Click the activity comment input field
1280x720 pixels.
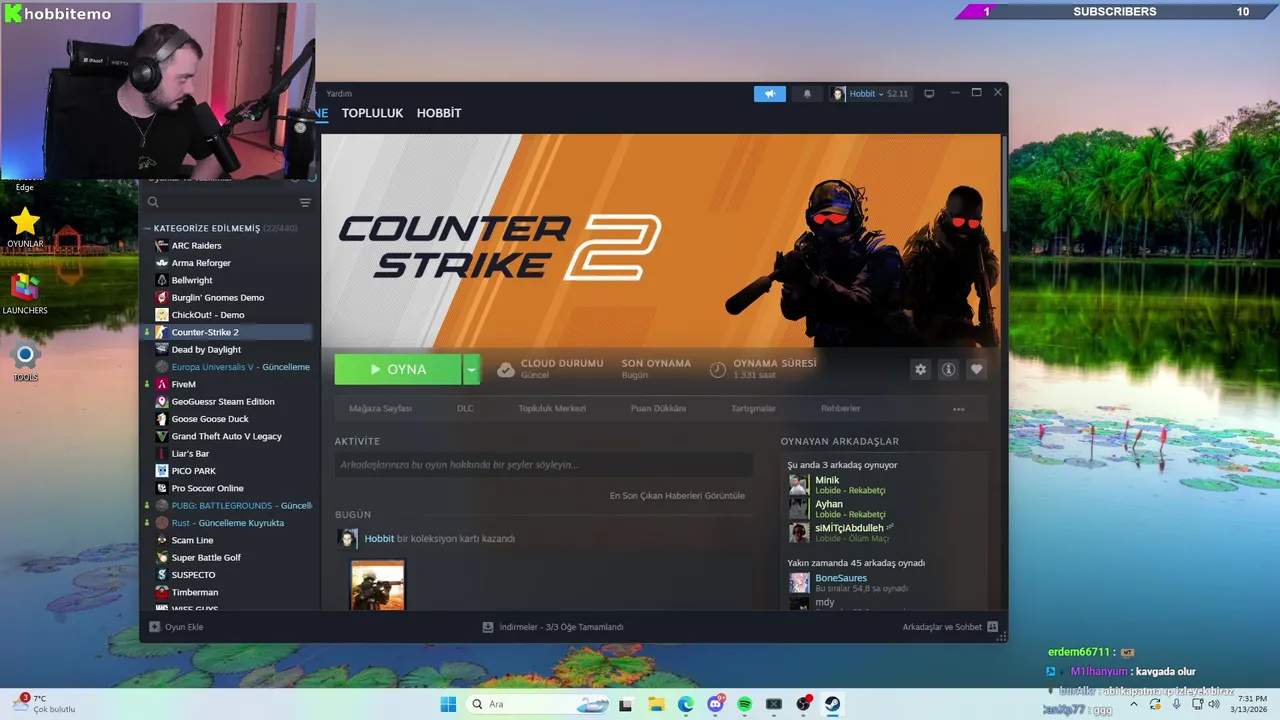[543, 464]
